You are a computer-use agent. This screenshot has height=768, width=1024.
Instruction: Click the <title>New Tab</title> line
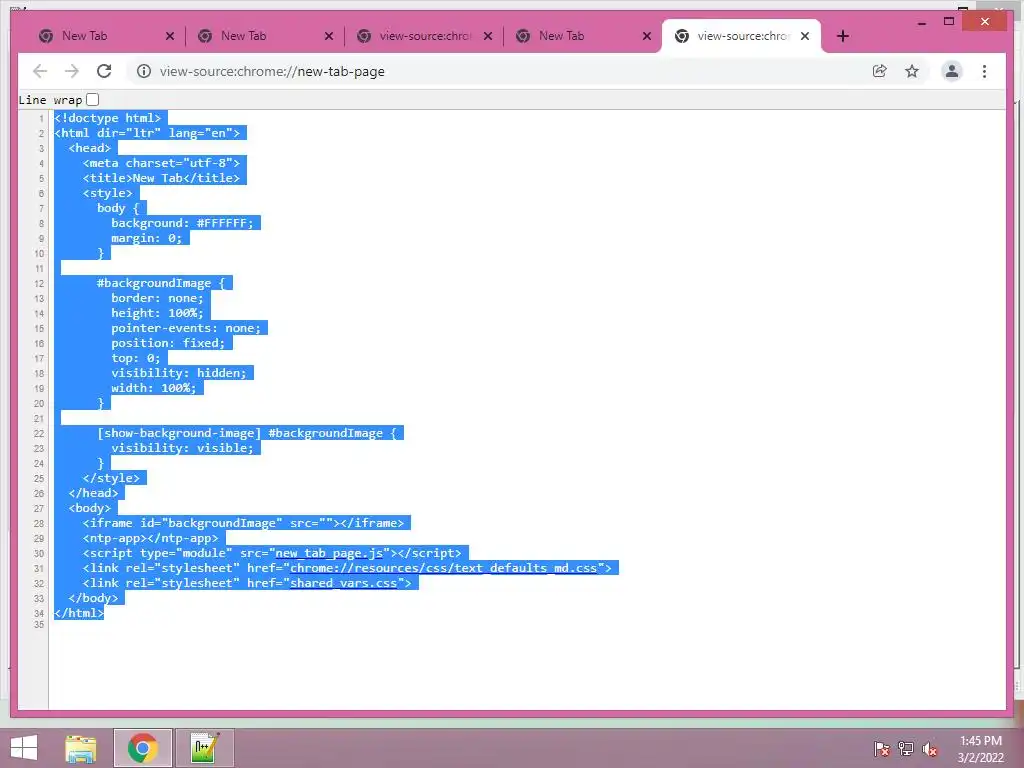(x=161, y=178)
